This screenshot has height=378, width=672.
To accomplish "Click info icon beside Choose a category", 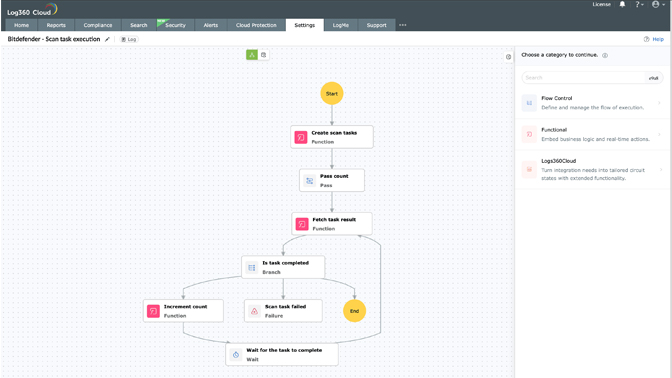I will [605, 55].
